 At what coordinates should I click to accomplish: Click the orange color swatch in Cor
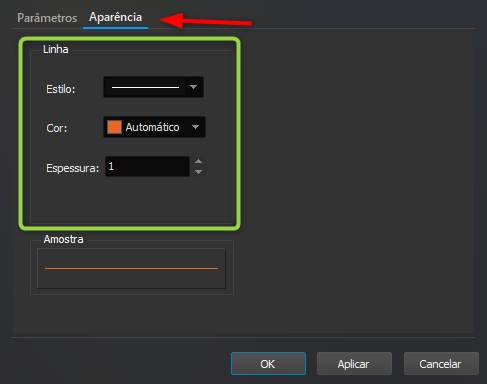(x=114, y=127)
